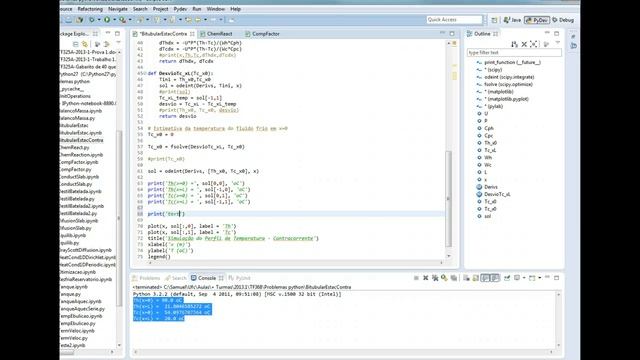Image resolution: width=640 pixels, height=360 pixels.
Task: Click Remove All Terminated Launches in Console
Action: (x=435, y=278)
